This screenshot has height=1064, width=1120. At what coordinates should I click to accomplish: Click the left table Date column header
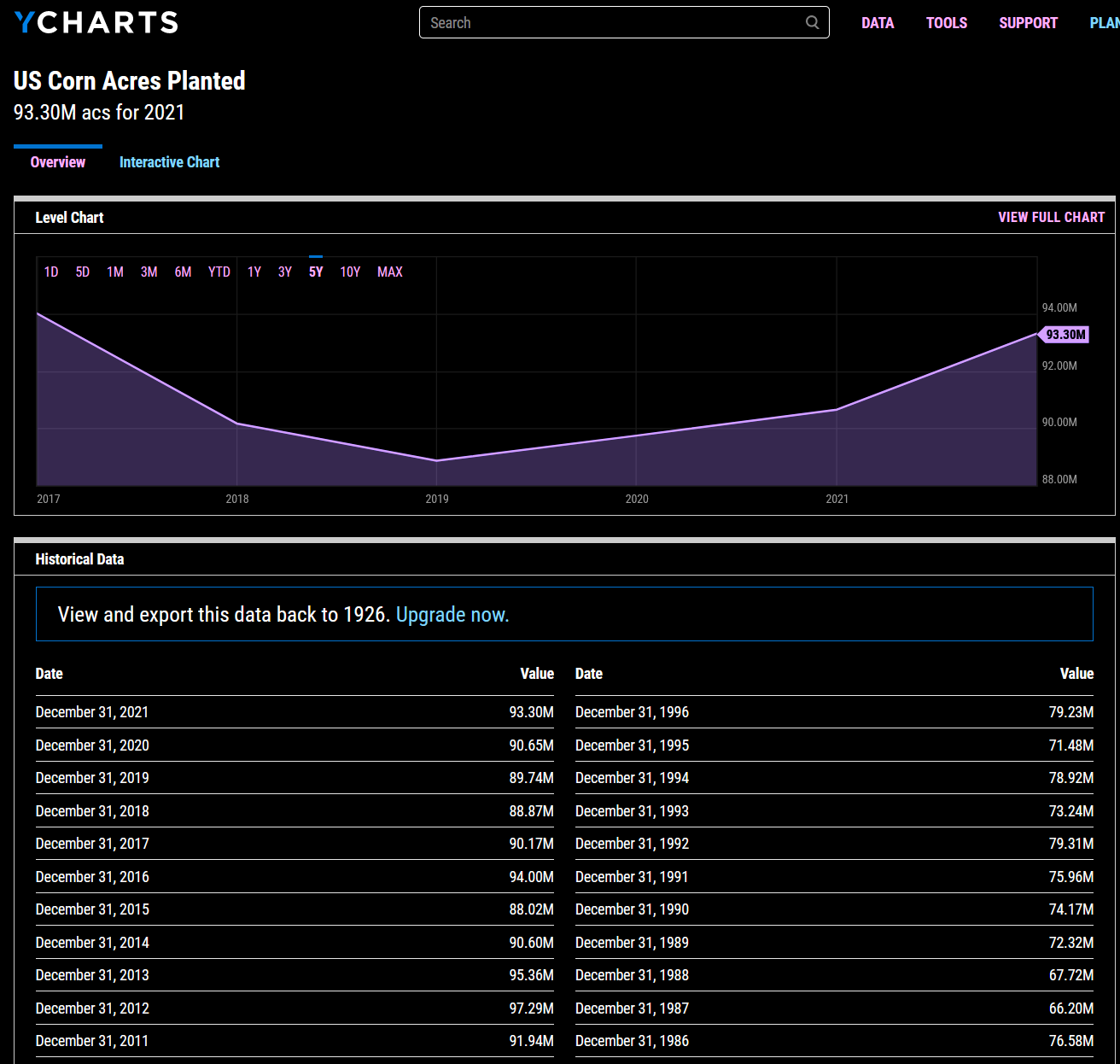[x=49, y=674]
